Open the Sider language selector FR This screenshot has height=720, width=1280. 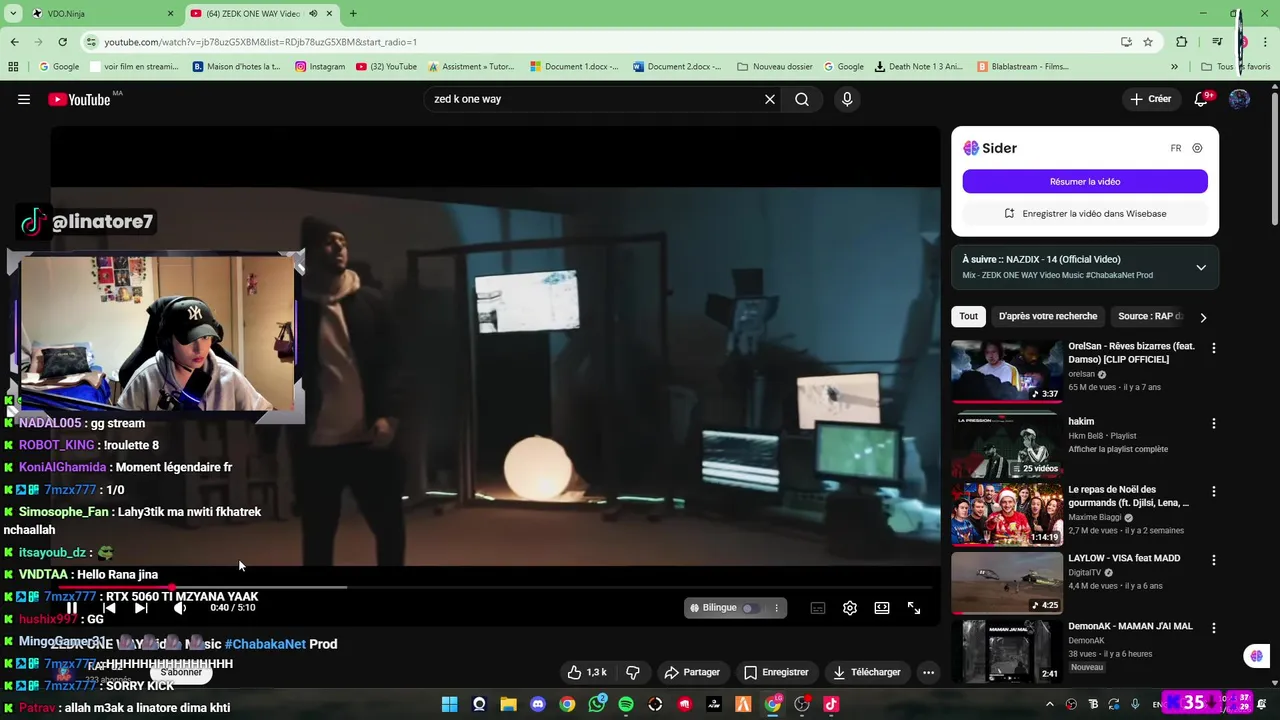(x=1176, y=148)
